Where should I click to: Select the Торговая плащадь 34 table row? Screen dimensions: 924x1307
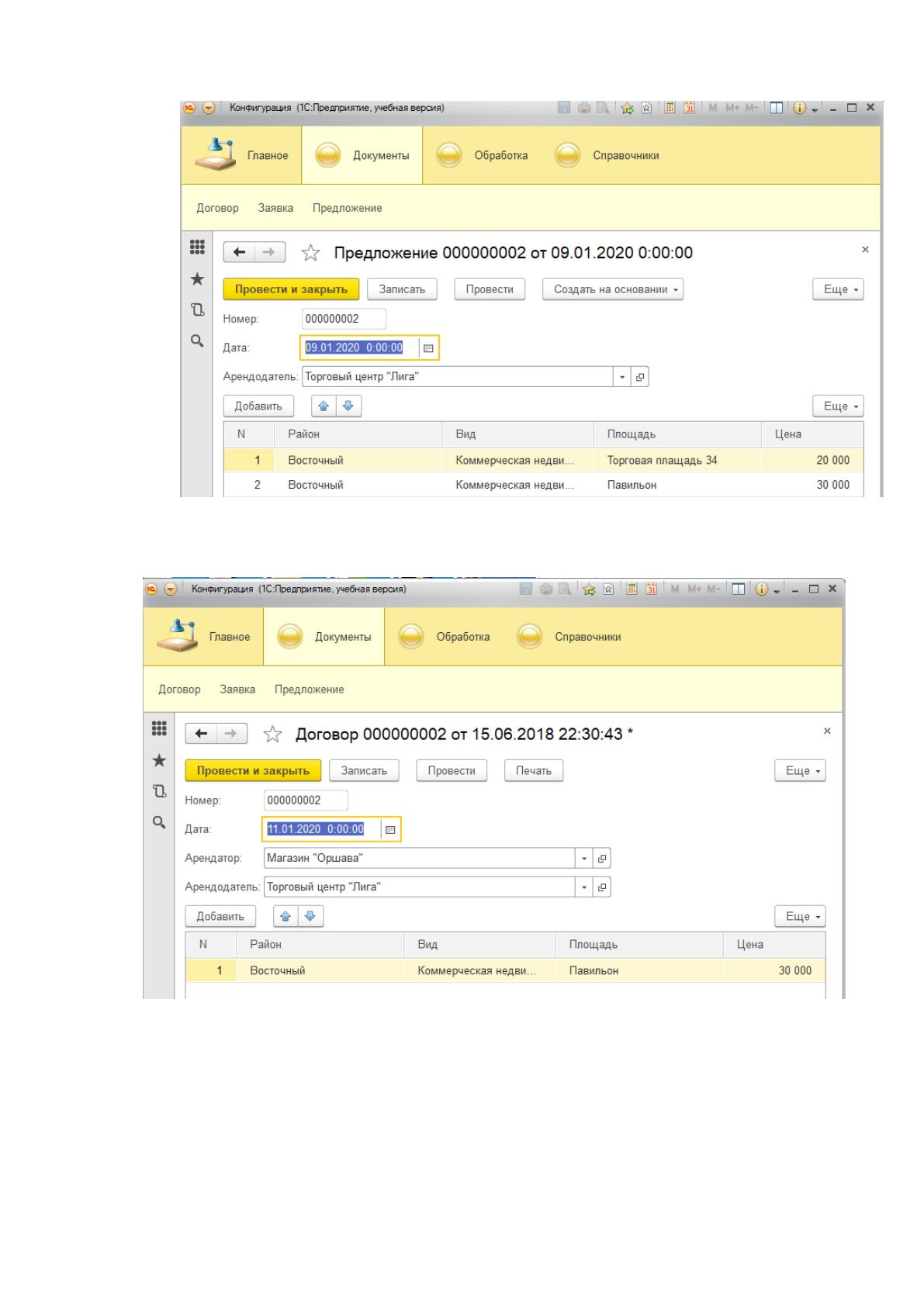[543, 461]
